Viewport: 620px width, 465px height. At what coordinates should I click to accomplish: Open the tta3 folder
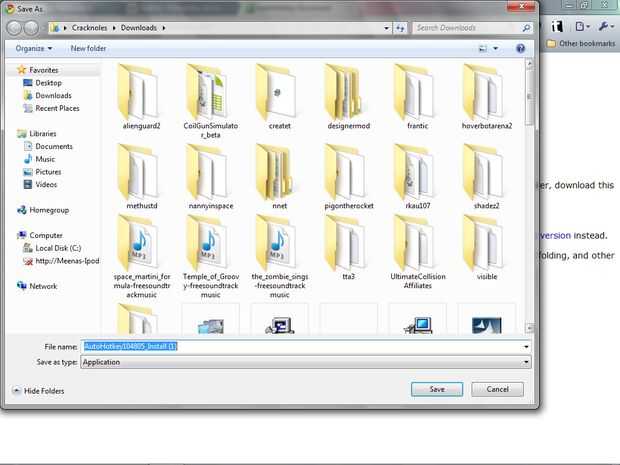[x=348, y=248]
